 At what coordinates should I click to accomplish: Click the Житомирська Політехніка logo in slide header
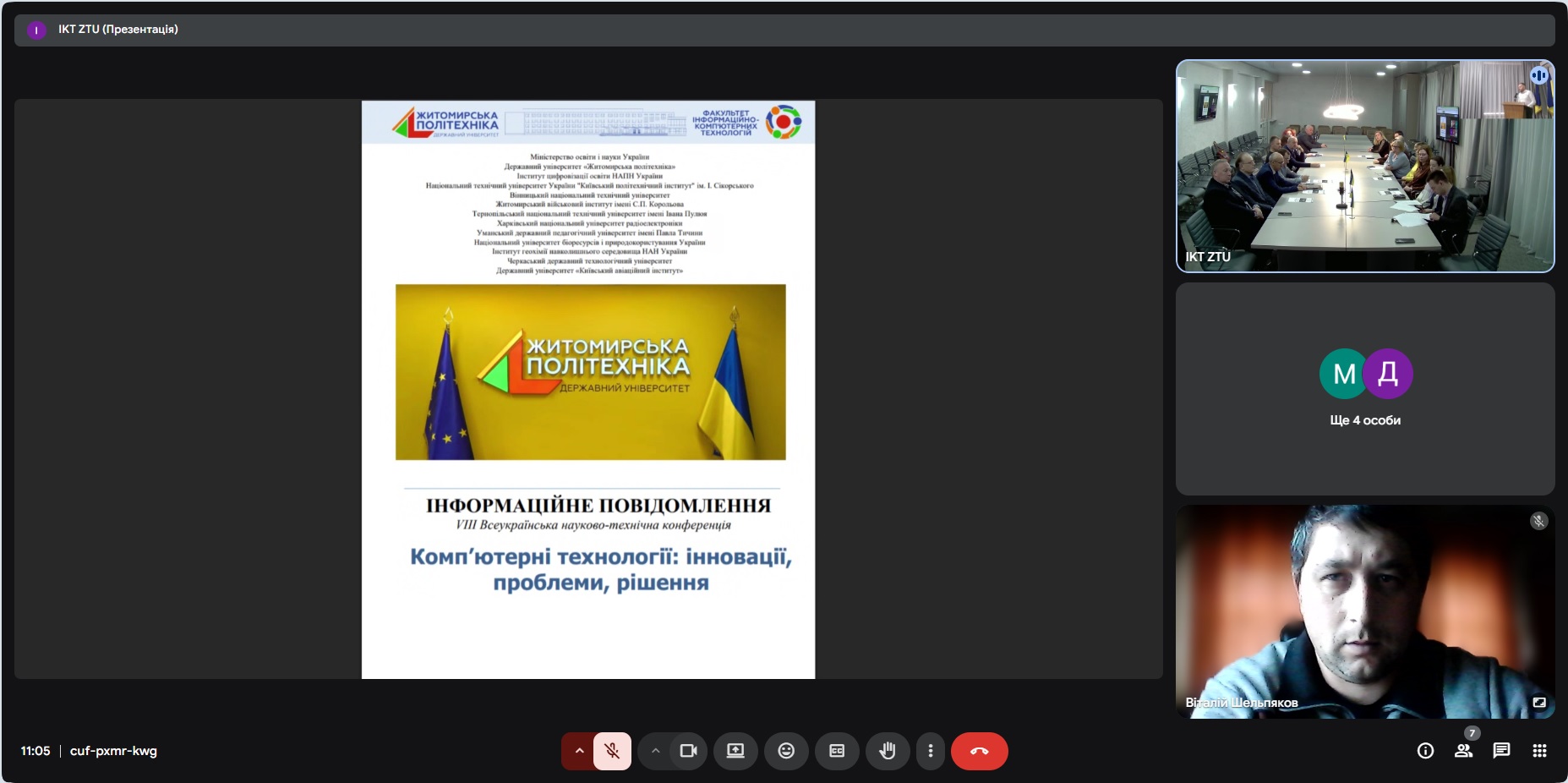[x=445, y=123]
